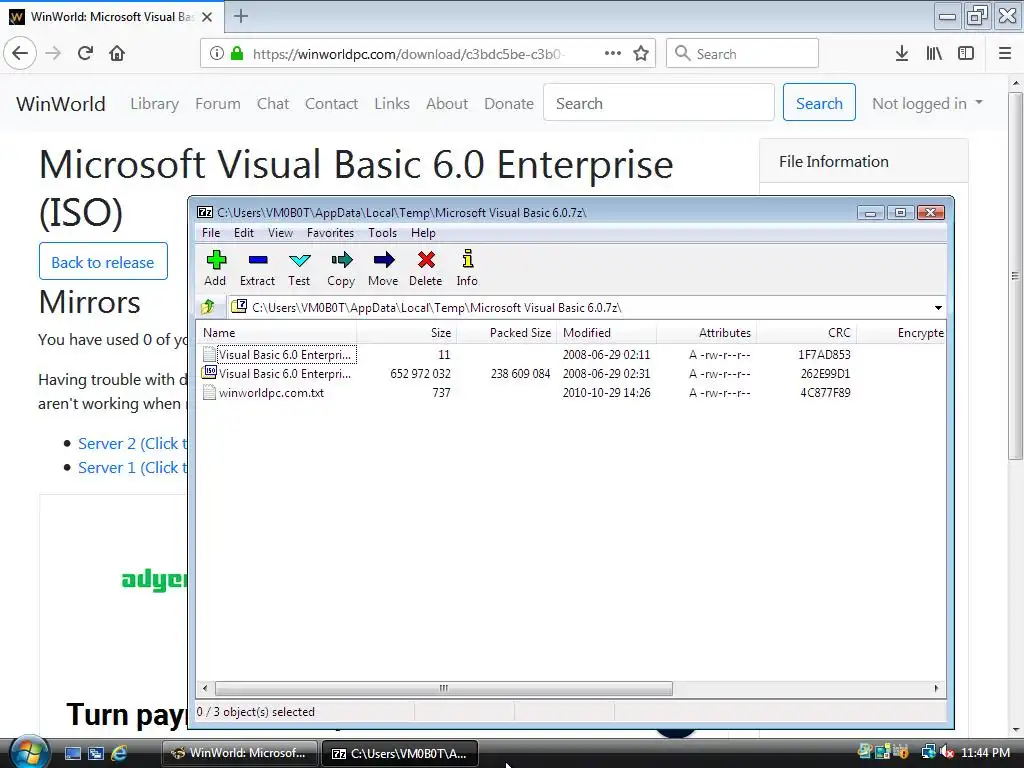Open the Chat nav link
The image size is (1024, 768).
(x=272, y=103)
